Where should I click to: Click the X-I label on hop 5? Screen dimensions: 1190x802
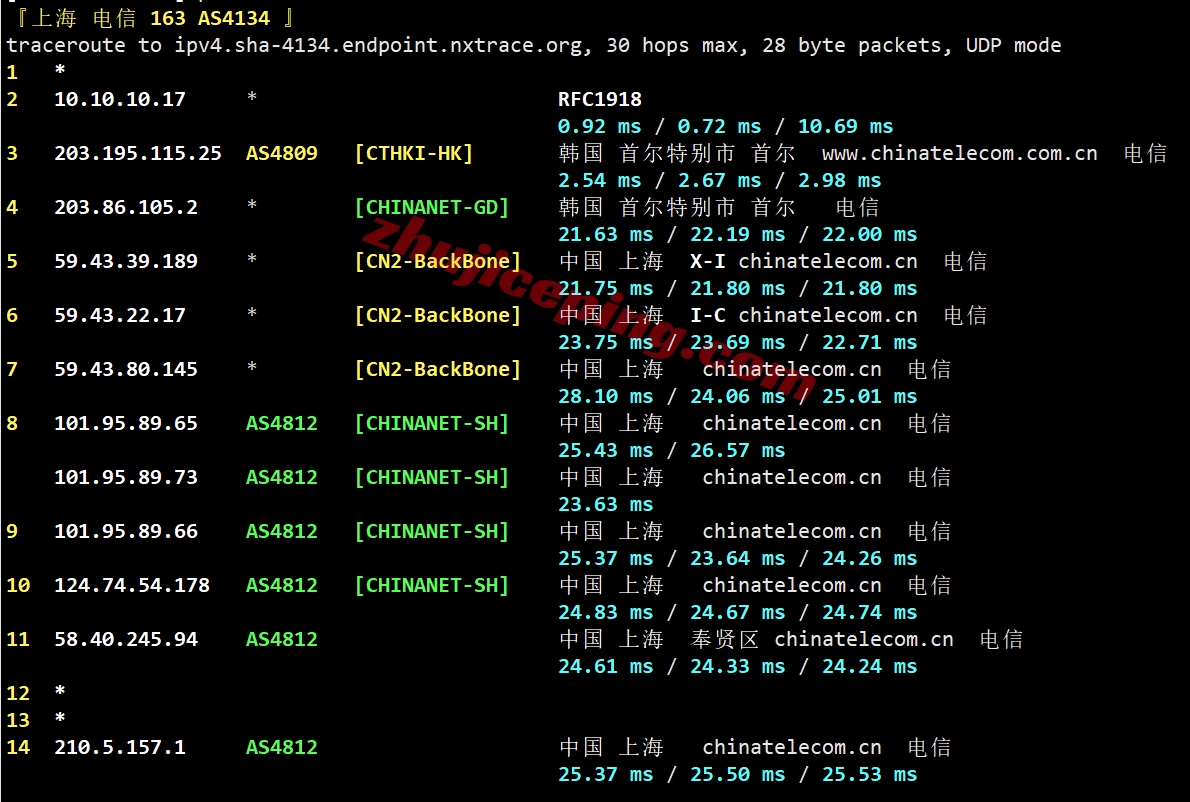point(708,261)
